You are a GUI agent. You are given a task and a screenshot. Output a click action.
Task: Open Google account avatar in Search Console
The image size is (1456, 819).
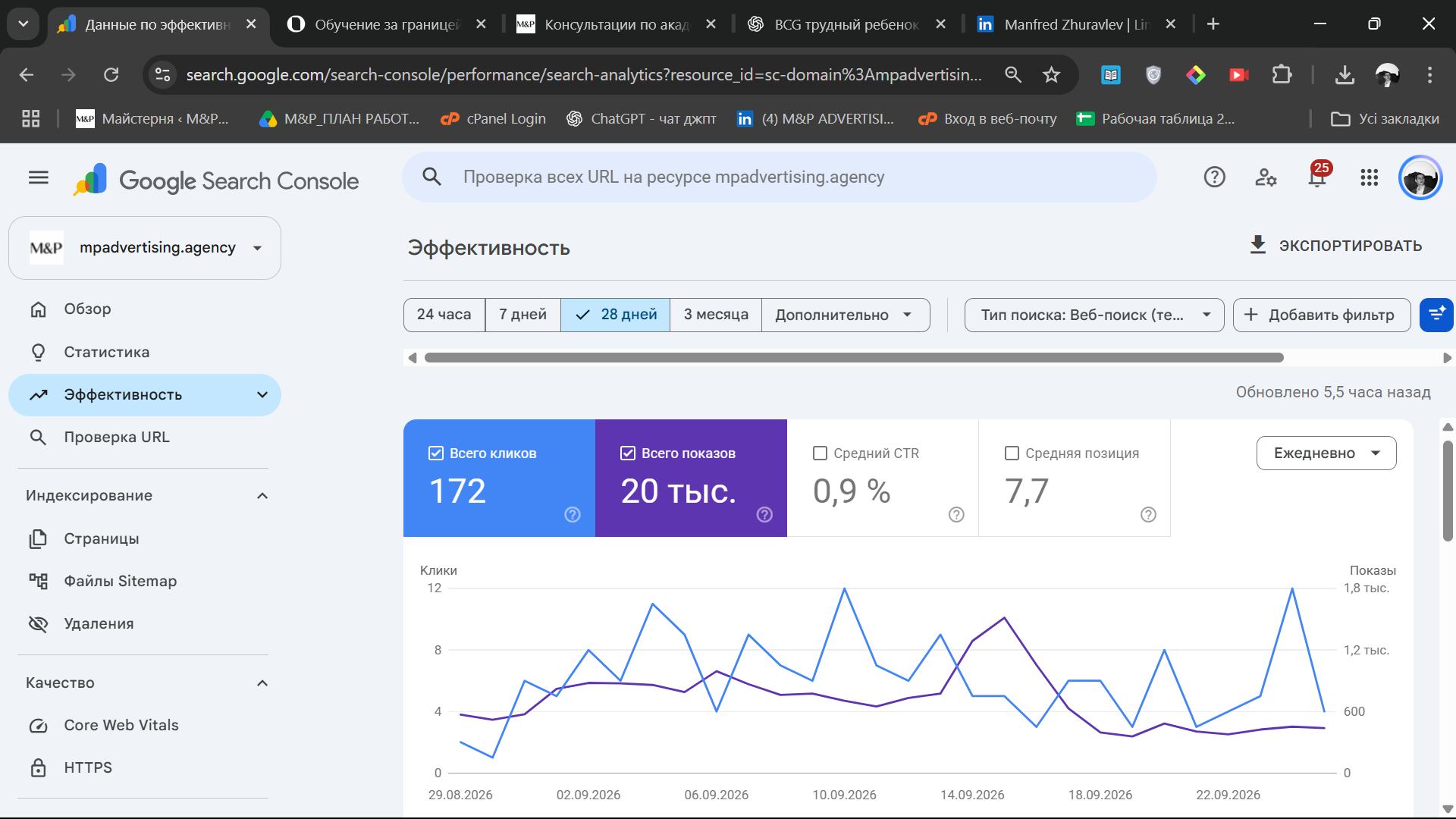click(x=1420, y=178)
